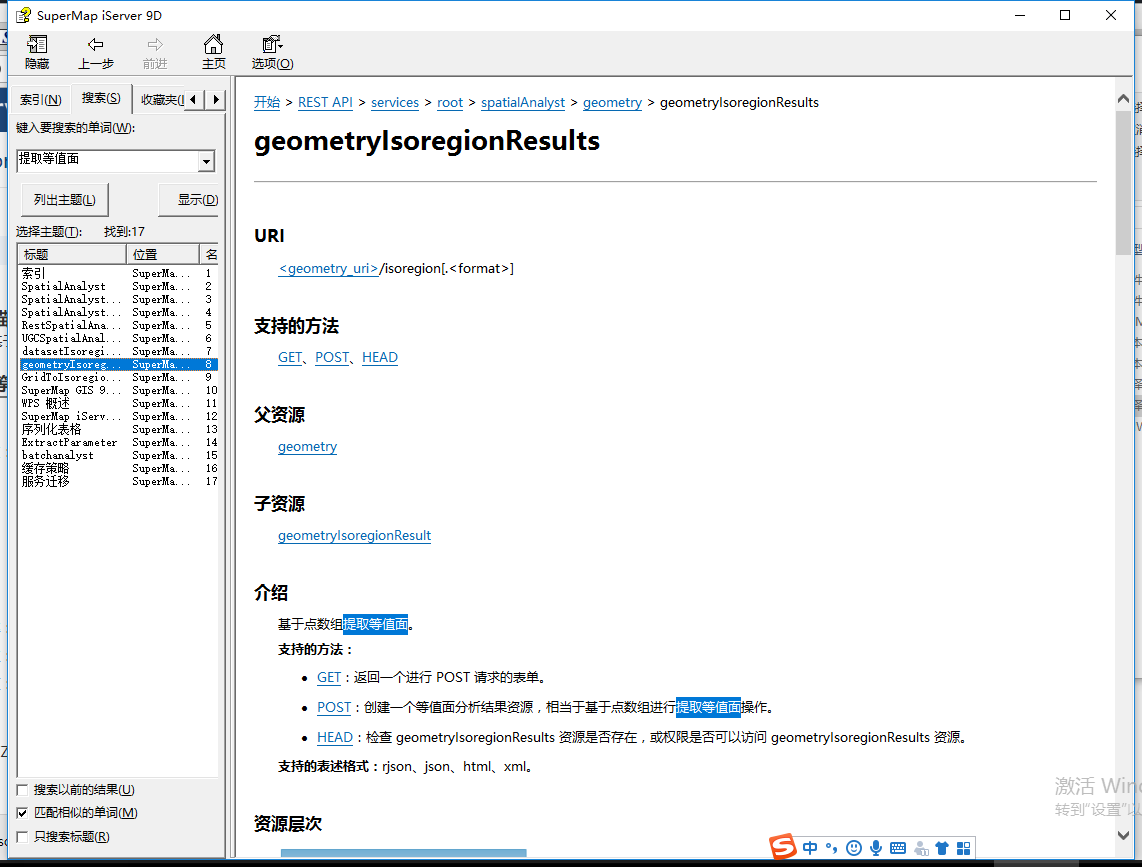Follow the <geometry_uri> link under URI
The width and height of the screenshot is (1142, 867).
click(328, 269)
